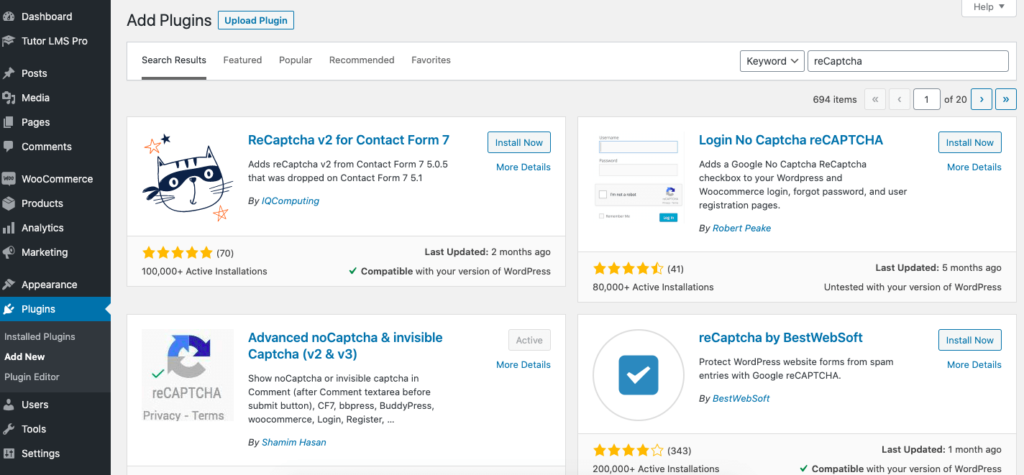Click the five-star rating of ReCaptcha v2 plugin

pyautogui.click(x=177, y=253)
